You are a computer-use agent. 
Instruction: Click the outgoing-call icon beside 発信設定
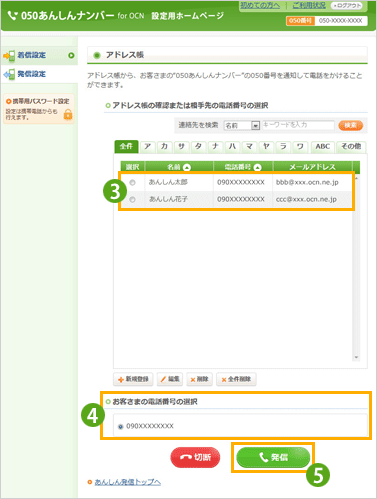coord(9,74)
